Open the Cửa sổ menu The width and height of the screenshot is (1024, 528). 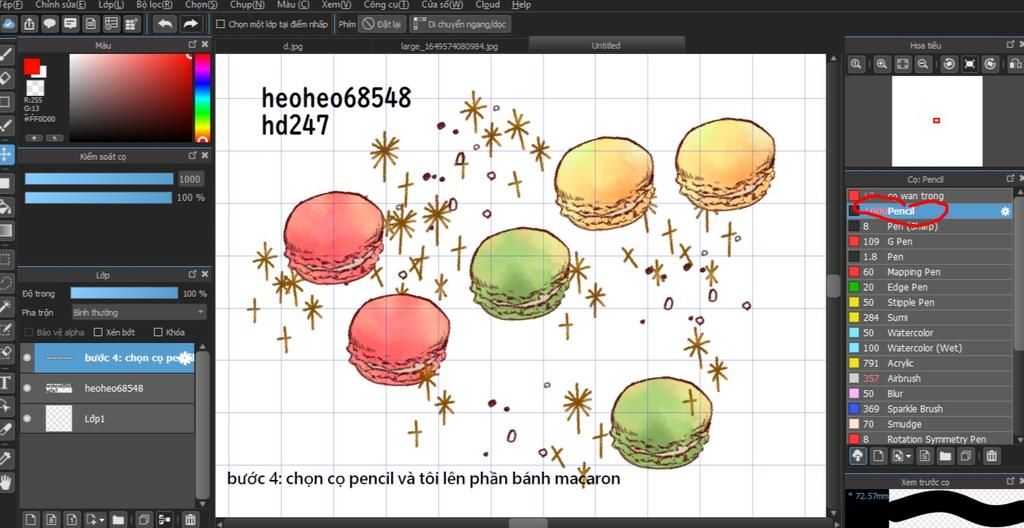pyautogui.click(x=442, y=5)
